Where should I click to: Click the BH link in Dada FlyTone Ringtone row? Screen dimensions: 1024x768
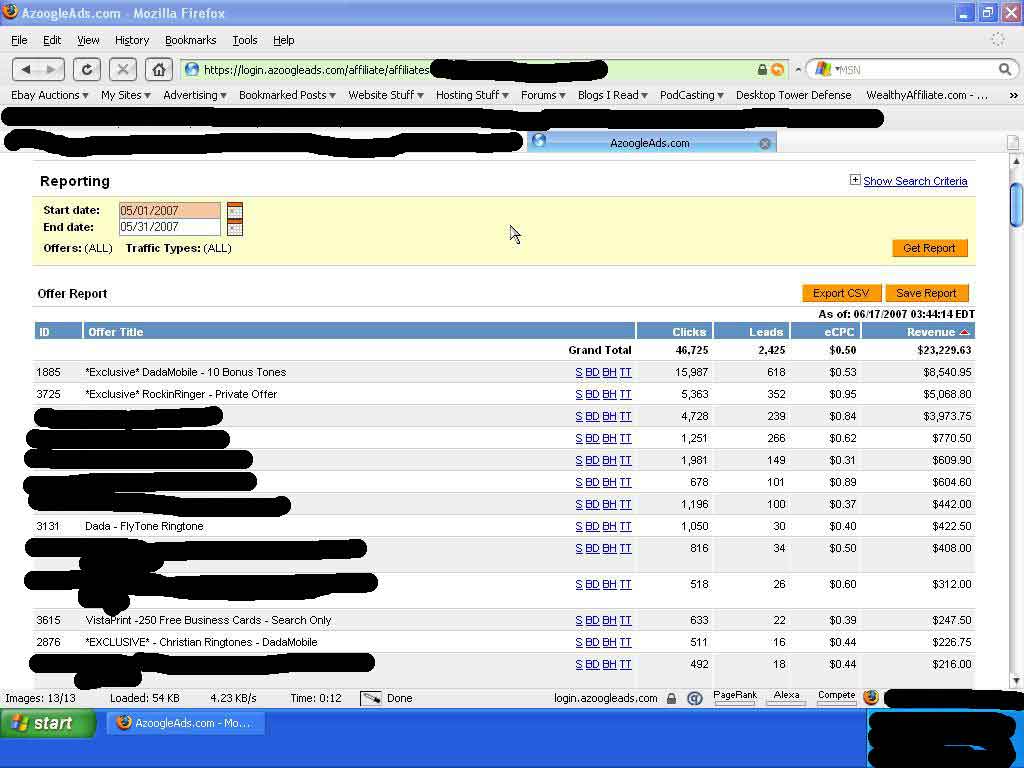tap(609, 526)
